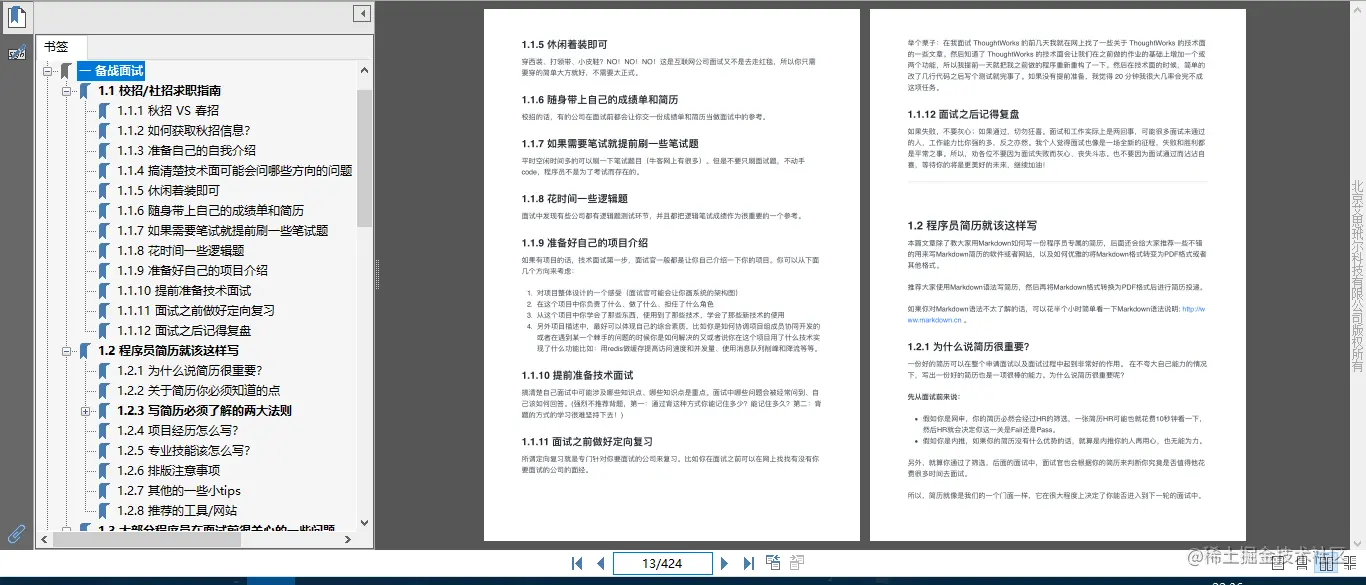Open bookmark 1.1.11 面试之前做好定向复习
Image resolution: width=1366 pixels, height=585 pixels.
pos(196,311)
